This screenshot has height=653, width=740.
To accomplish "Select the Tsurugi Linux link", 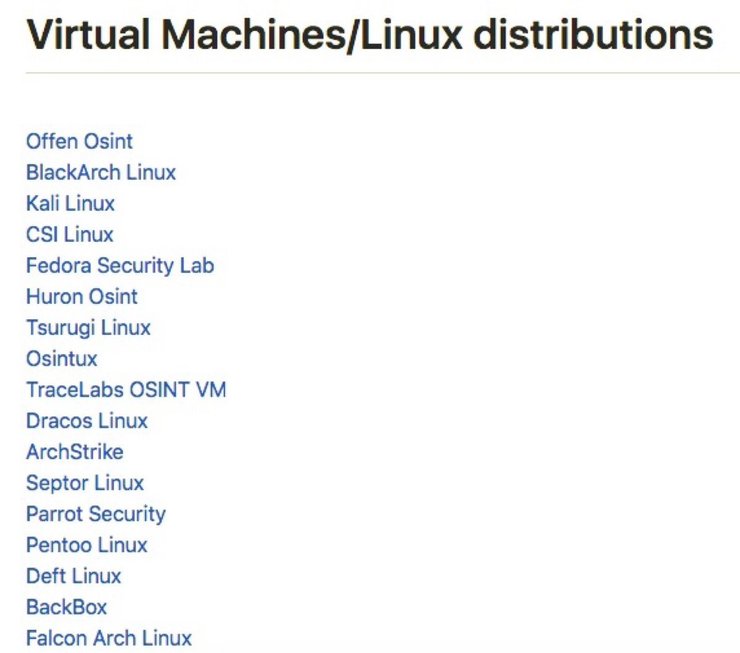I will coord(88,328).
